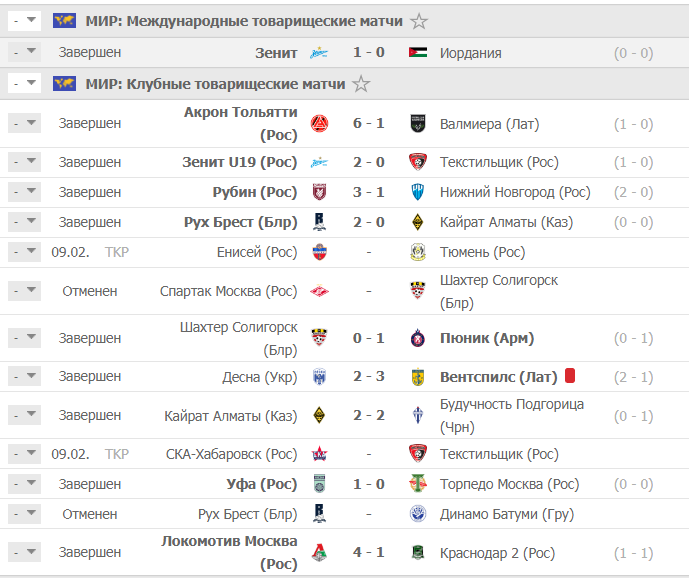Open dropdown for Клубные товарищеские матчи header
This screenshot has width=689, height=578.
(x=24, y=83)
